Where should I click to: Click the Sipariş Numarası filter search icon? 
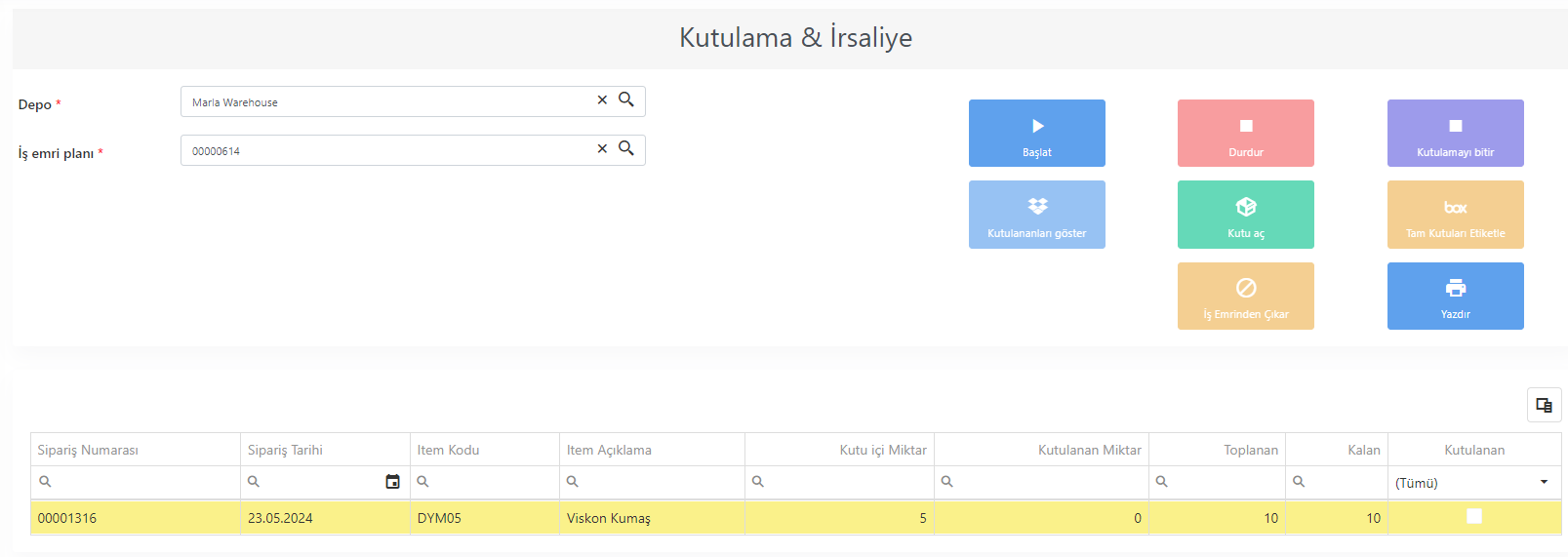point(45,482)
